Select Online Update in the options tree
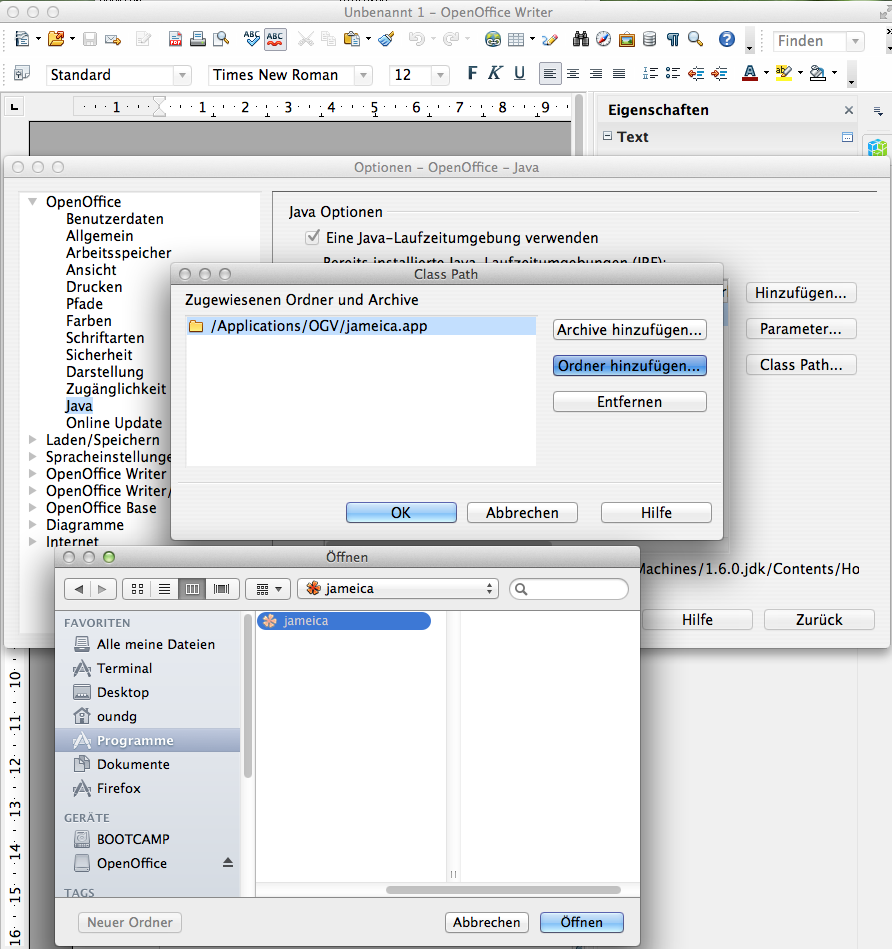Image resolution: width=892 pixels, height=949 pixels. (114, 422)
